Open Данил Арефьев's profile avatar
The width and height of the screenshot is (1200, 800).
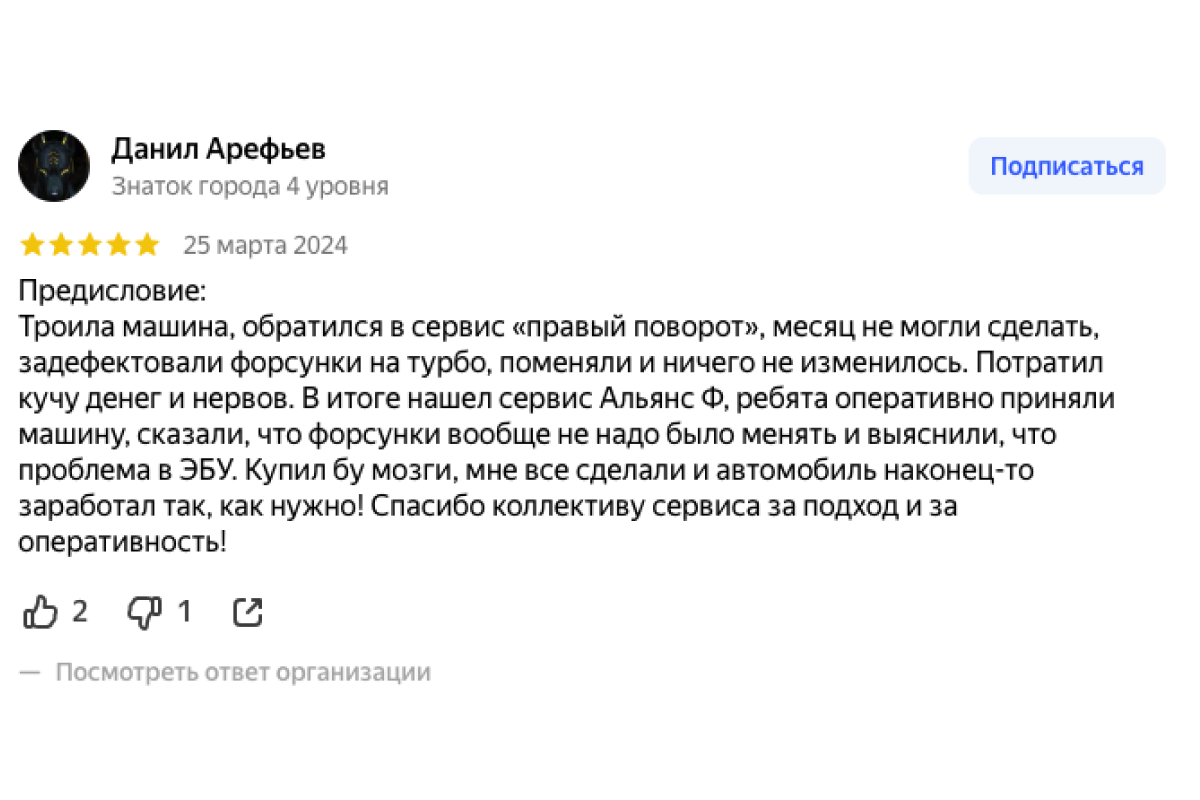pos(54,166)
